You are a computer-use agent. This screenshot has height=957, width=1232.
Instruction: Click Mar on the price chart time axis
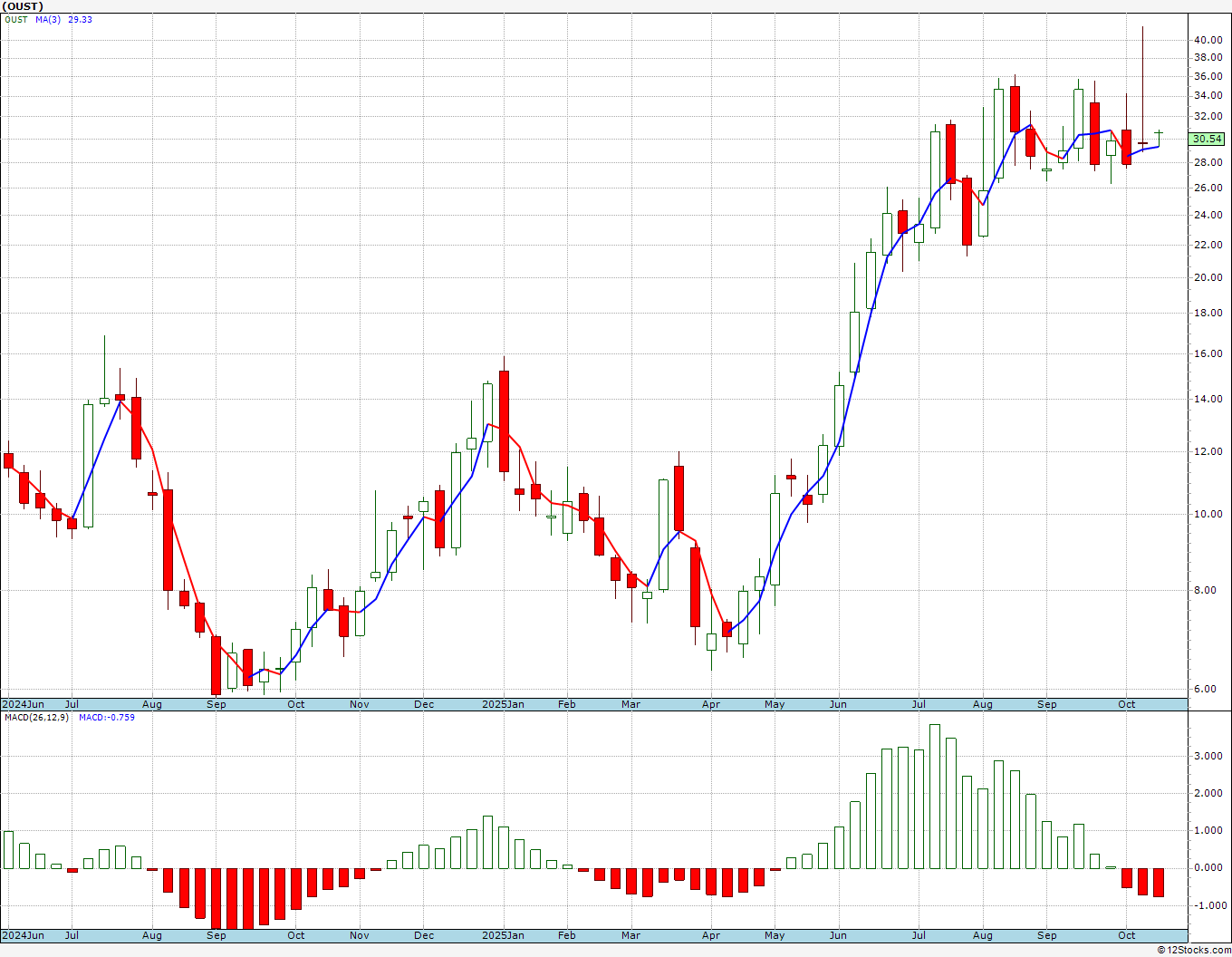(630, 704)
